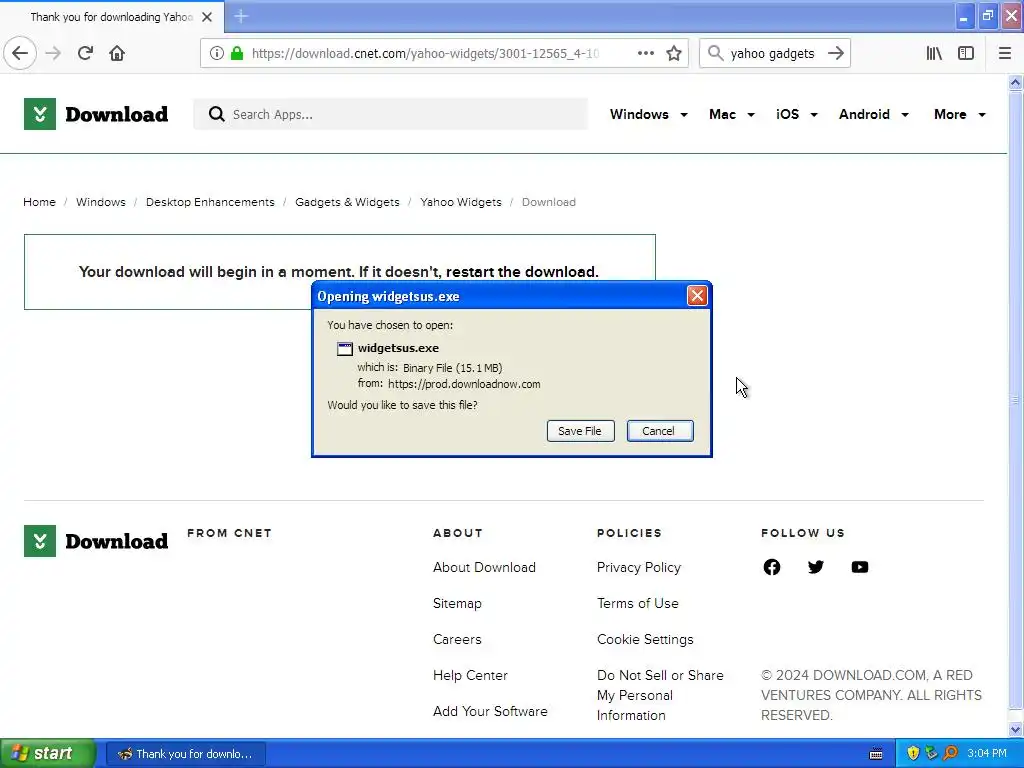Click Cancel in the download dialog
Viewport: 1024px width, 768px height.
coord(660,431)
